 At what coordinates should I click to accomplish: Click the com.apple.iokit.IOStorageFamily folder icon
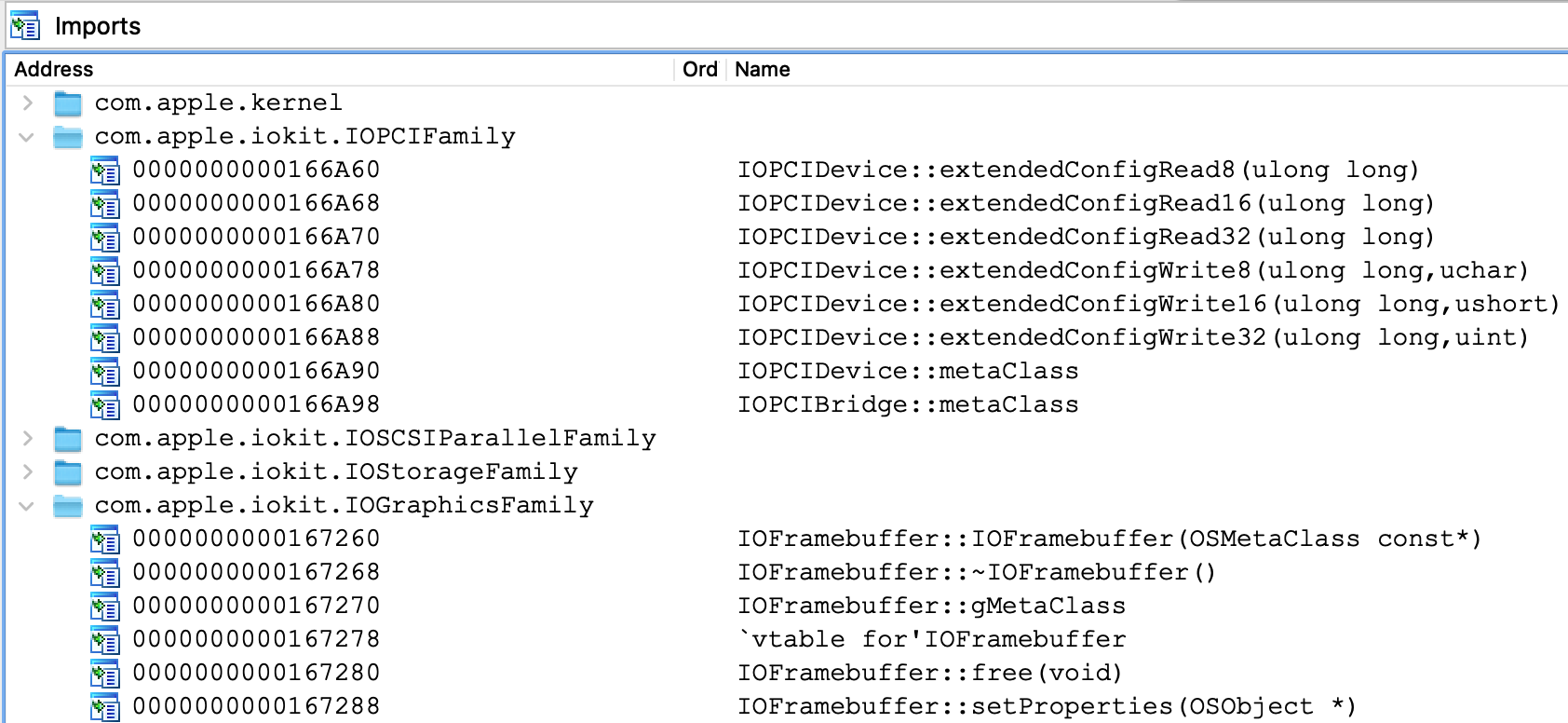tap(68, 472)
